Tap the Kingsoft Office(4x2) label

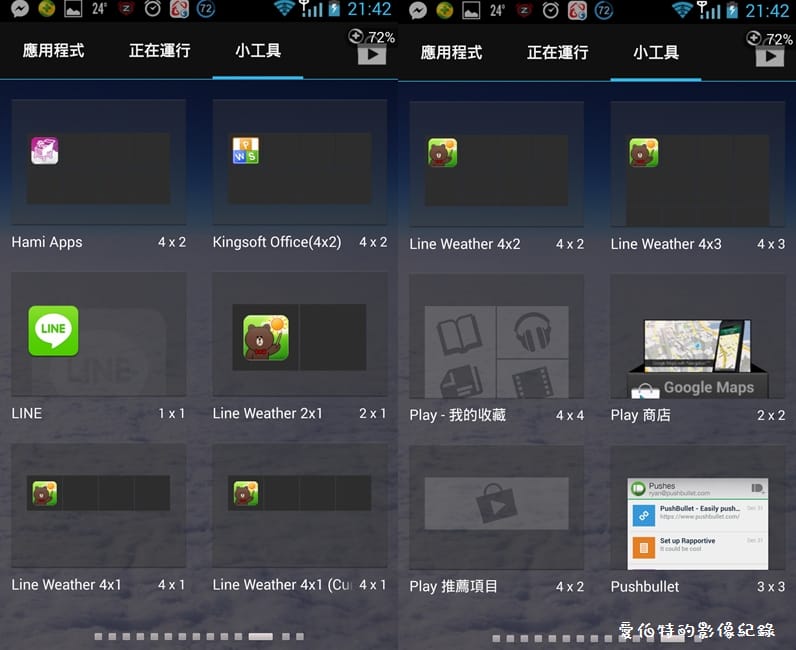click(x=277, y=242)
